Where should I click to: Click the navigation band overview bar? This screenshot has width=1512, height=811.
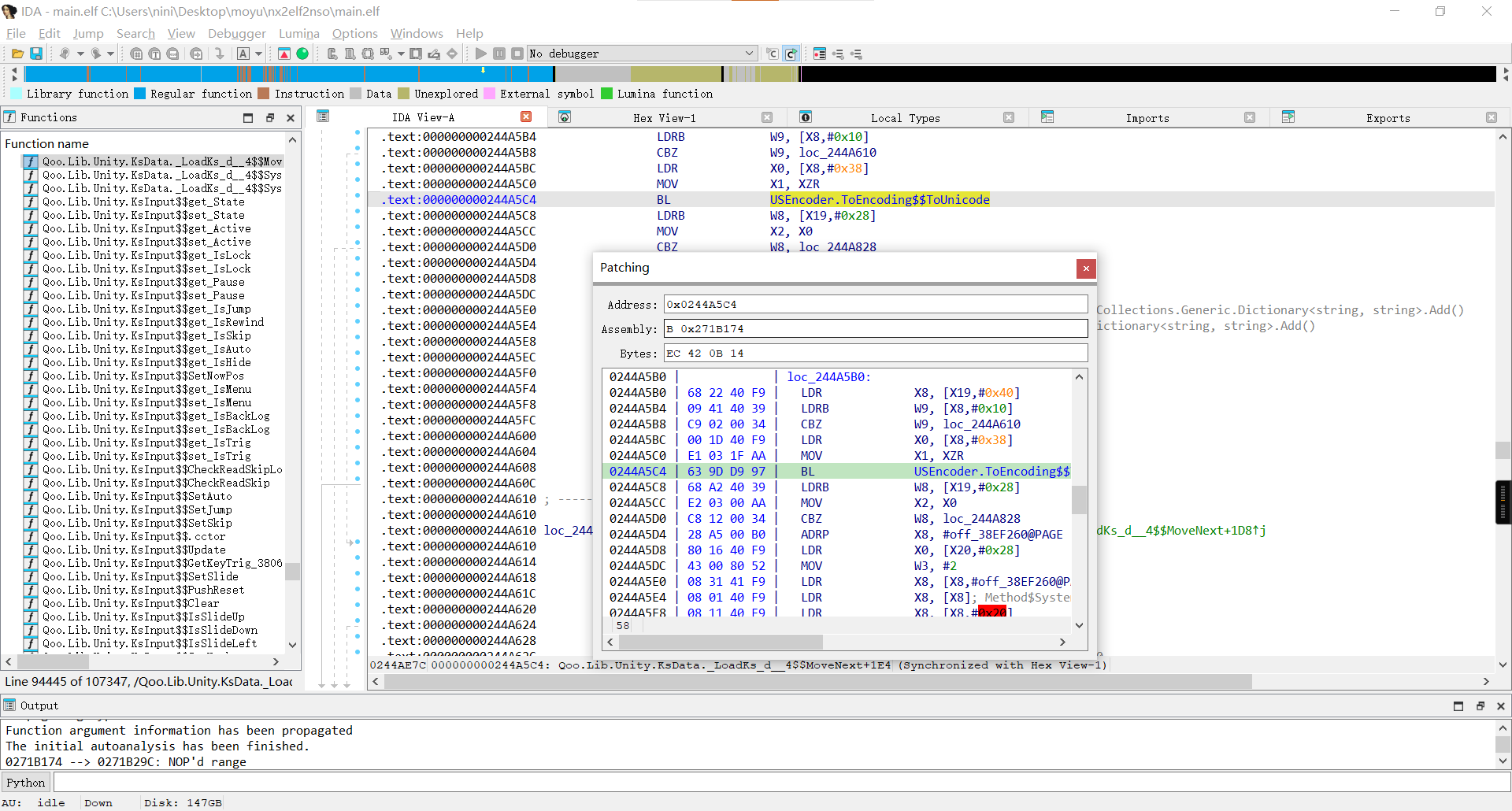[x=760, y=74]
